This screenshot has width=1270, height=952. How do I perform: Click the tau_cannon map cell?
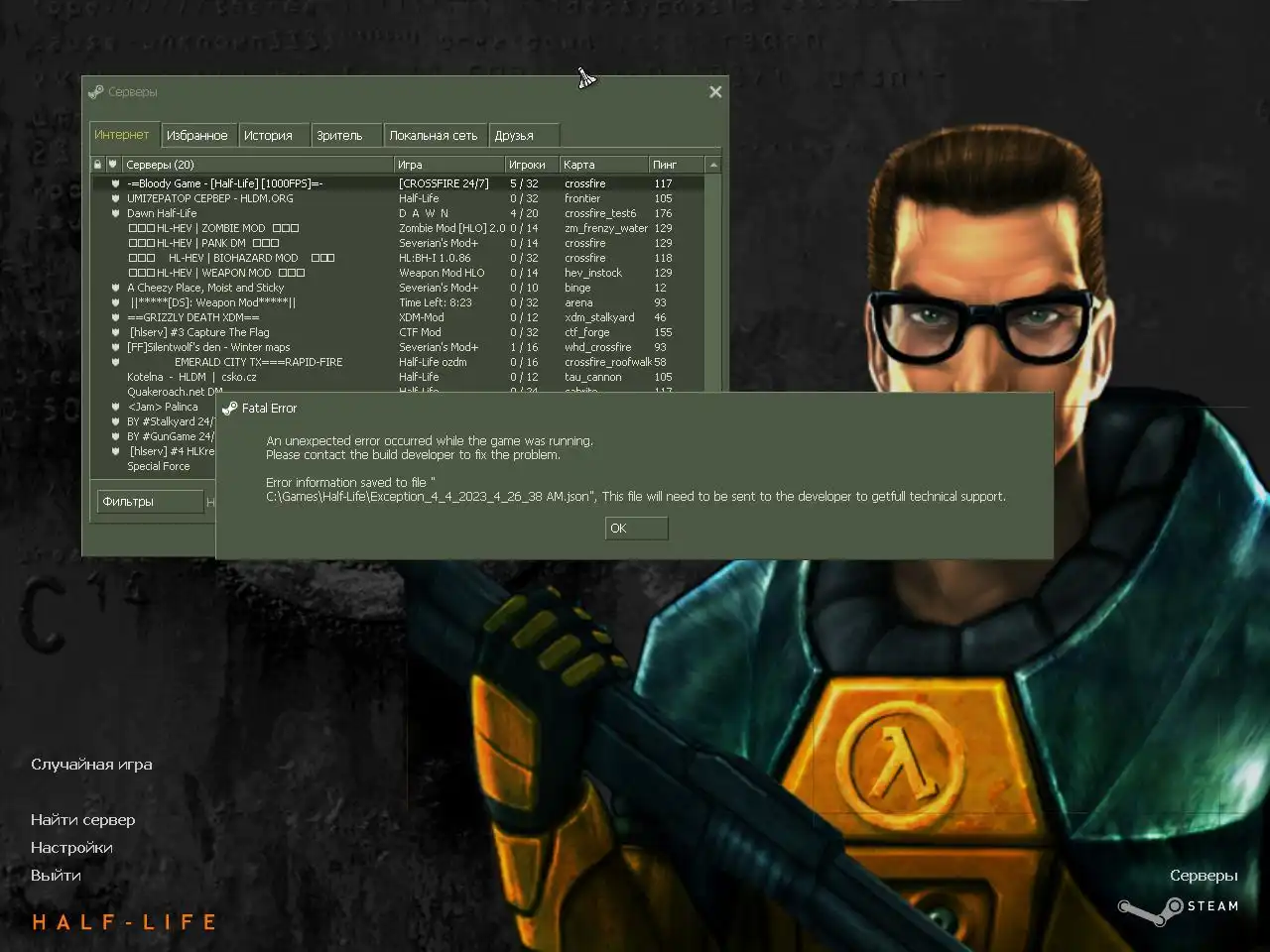coord(593,377)
